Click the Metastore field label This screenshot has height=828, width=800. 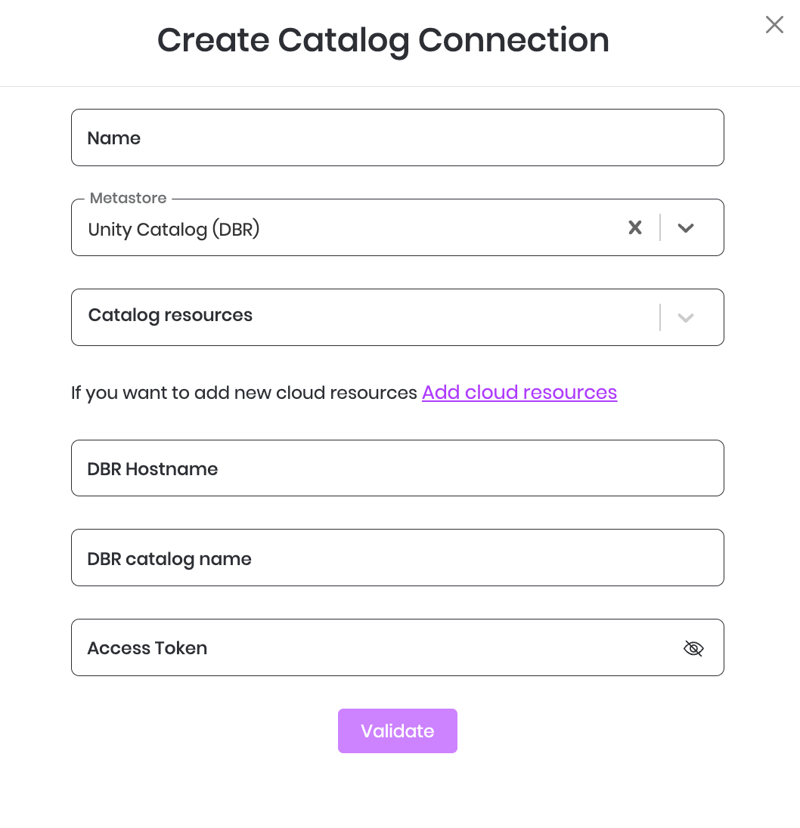tap(128, 198)
